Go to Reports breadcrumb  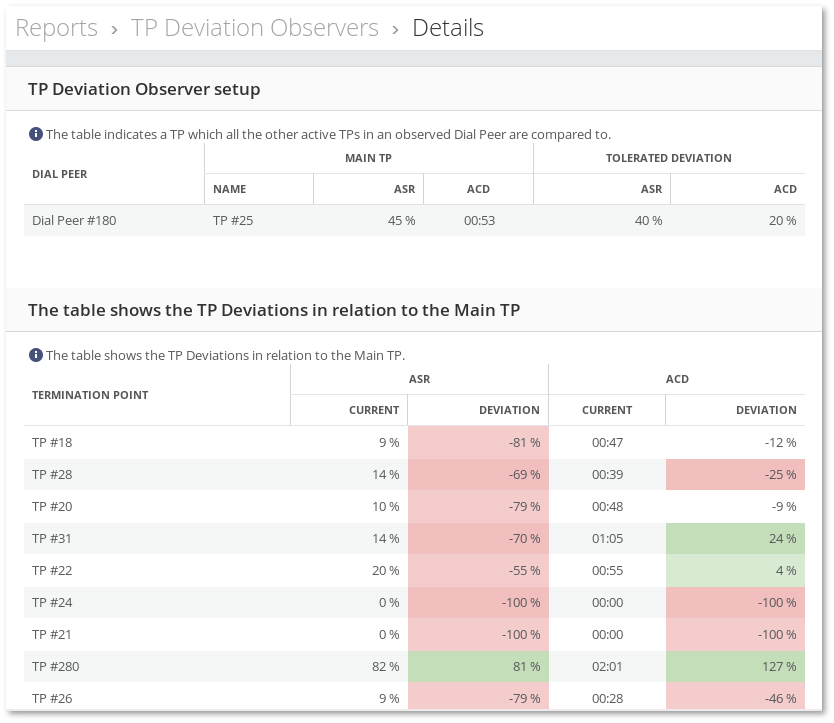[x=57, y=28]
